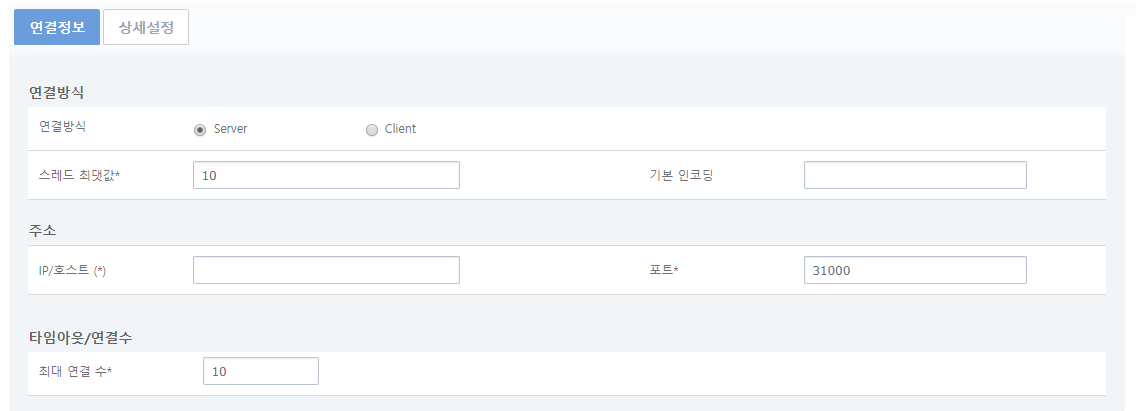Viewport: 1136px width, 411px height.
Task: Click the 포트* field label
Action: (x=664, y=271)
